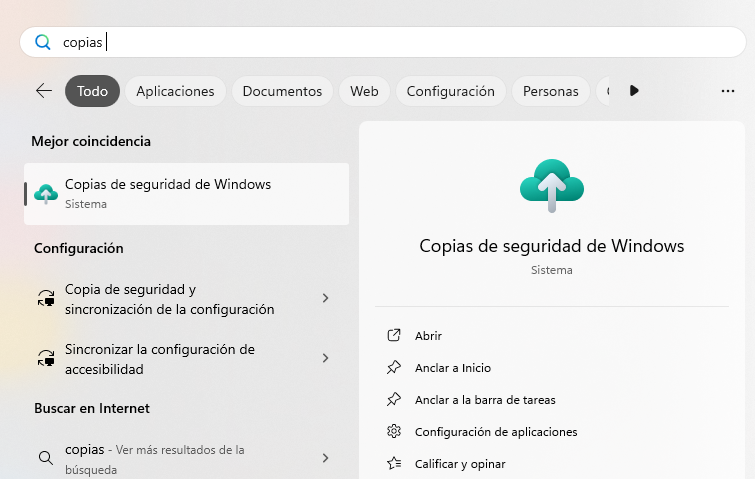
Task: Switch to the Aplicaciones filter tab
Action: pos(175,91)
